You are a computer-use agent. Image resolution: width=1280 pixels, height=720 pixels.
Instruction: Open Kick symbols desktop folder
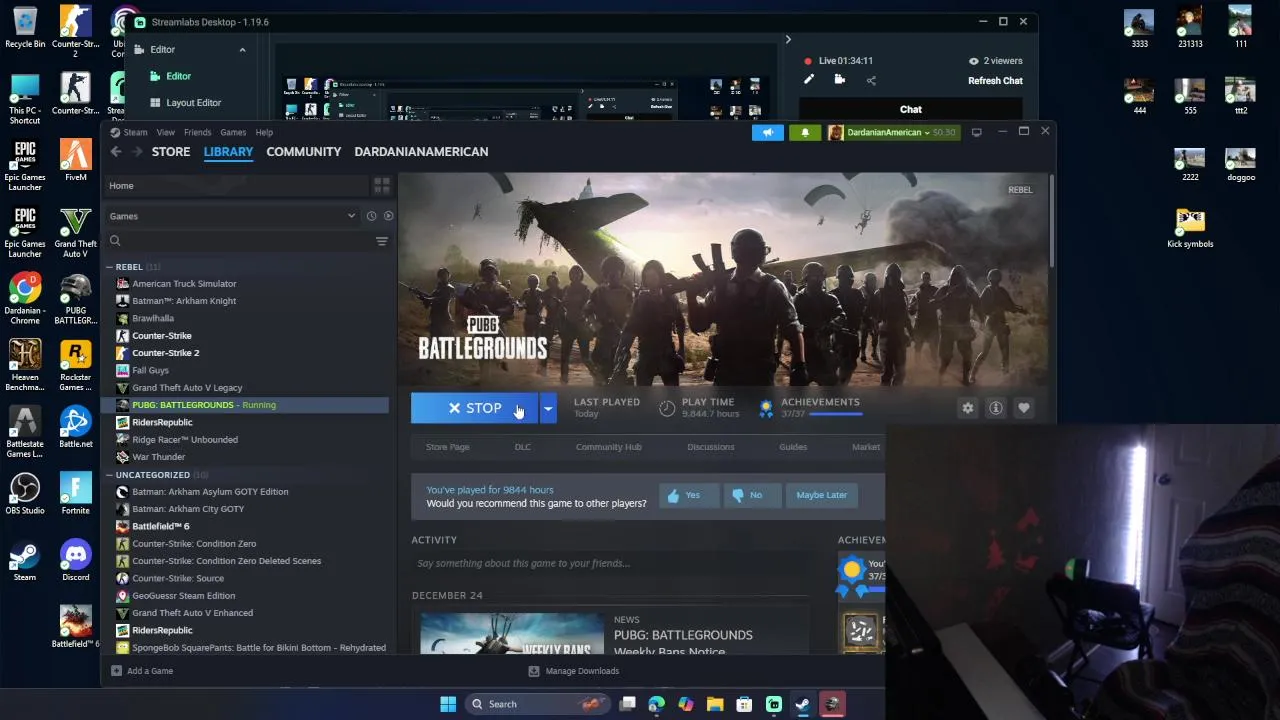[x=1190, y=227]
